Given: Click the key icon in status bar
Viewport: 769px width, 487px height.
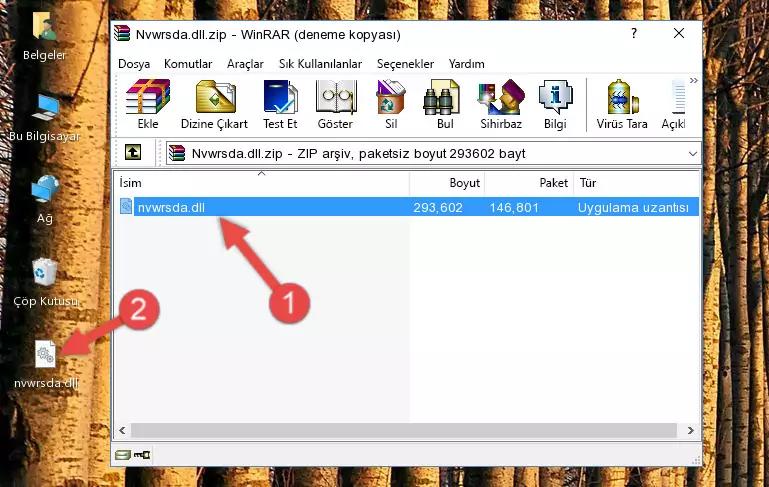Looking at the screenshot, I should pos(142,455).
